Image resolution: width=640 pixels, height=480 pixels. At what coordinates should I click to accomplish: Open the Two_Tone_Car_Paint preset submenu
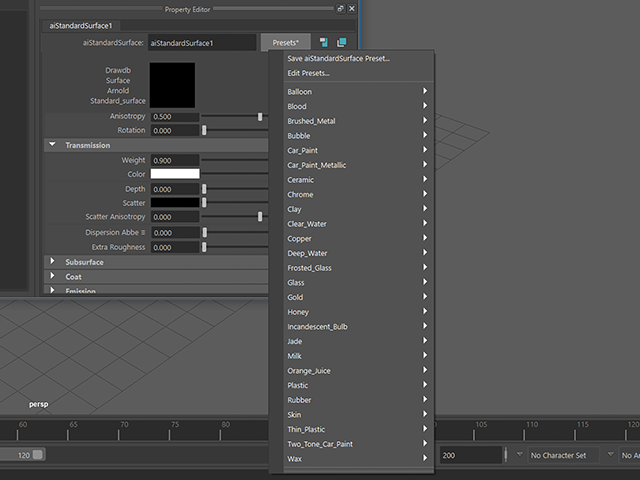(358, 444)
